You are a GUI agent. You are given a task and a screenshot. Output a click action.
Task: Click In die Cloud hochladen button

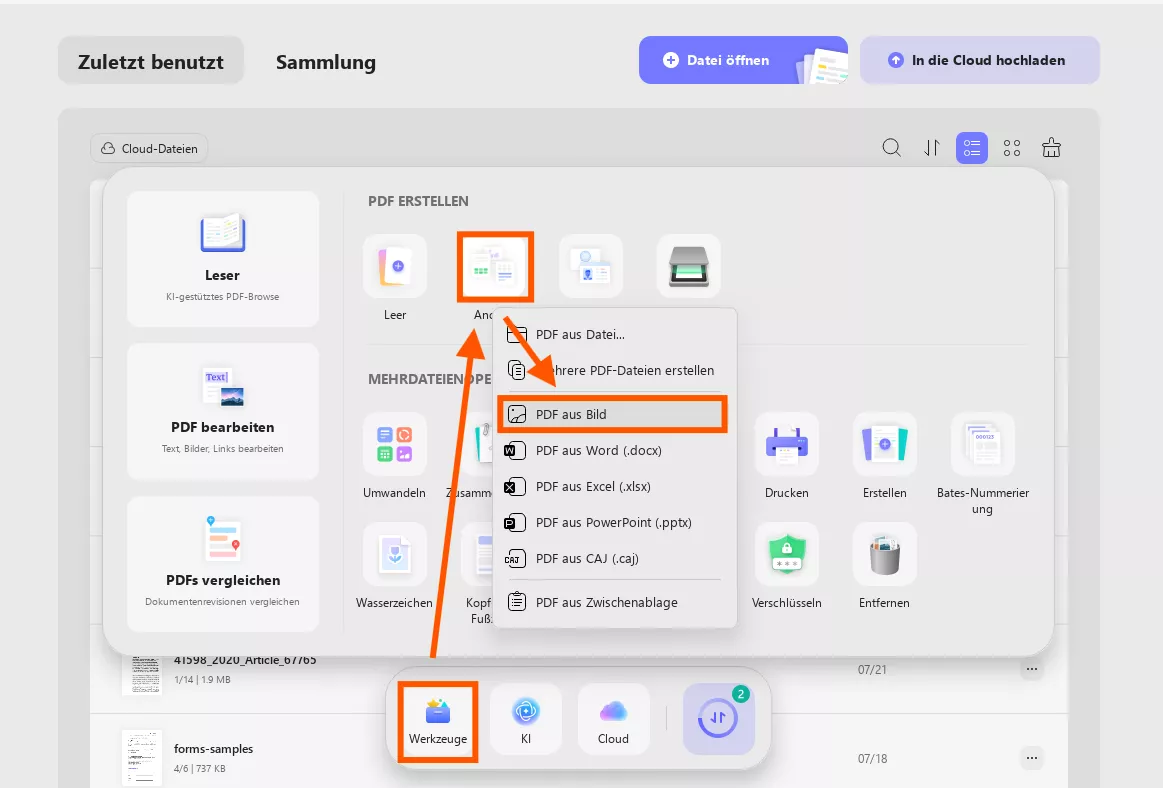pos(980,60)
